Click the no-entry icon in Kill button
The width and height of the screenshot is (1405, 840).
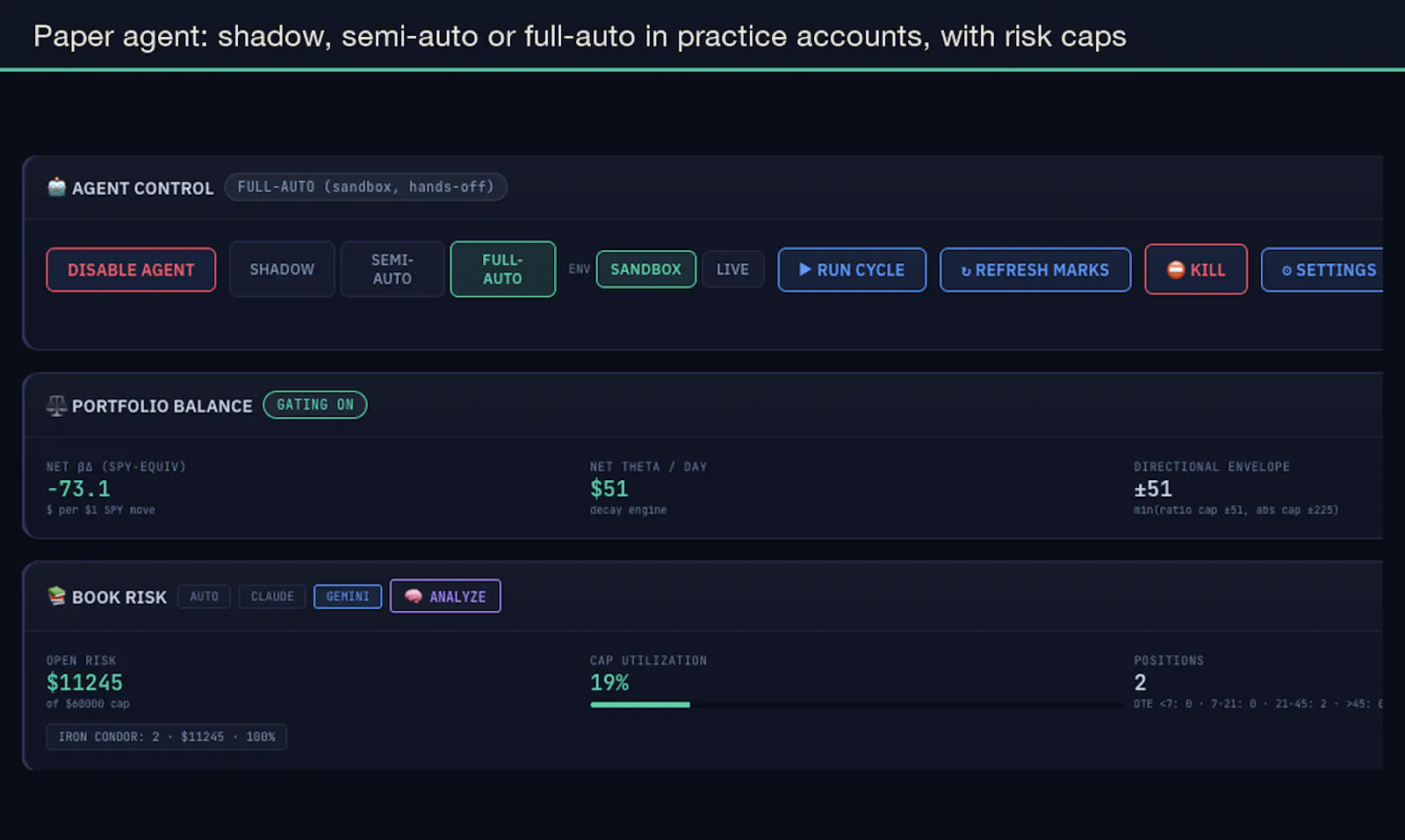[1176, 269]
